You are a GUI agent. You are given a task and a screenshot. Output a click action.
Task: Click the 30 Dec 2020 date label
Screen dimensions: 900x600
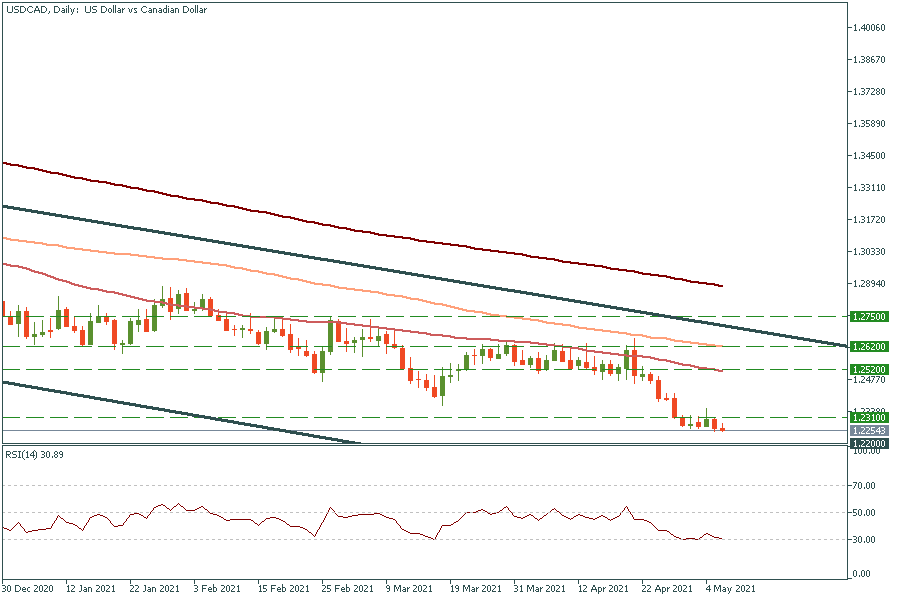(x=27, y=588)
